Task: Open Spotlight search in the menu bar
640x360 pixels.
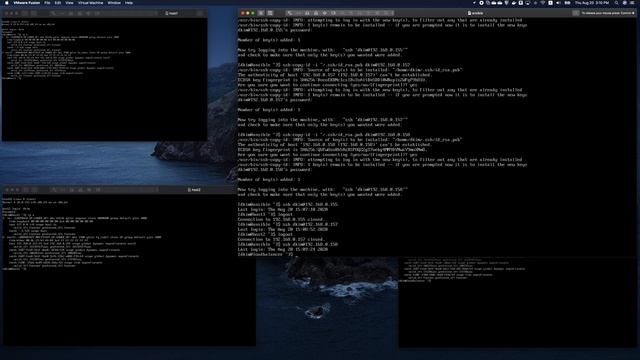Action: click(x=616, y=3)
